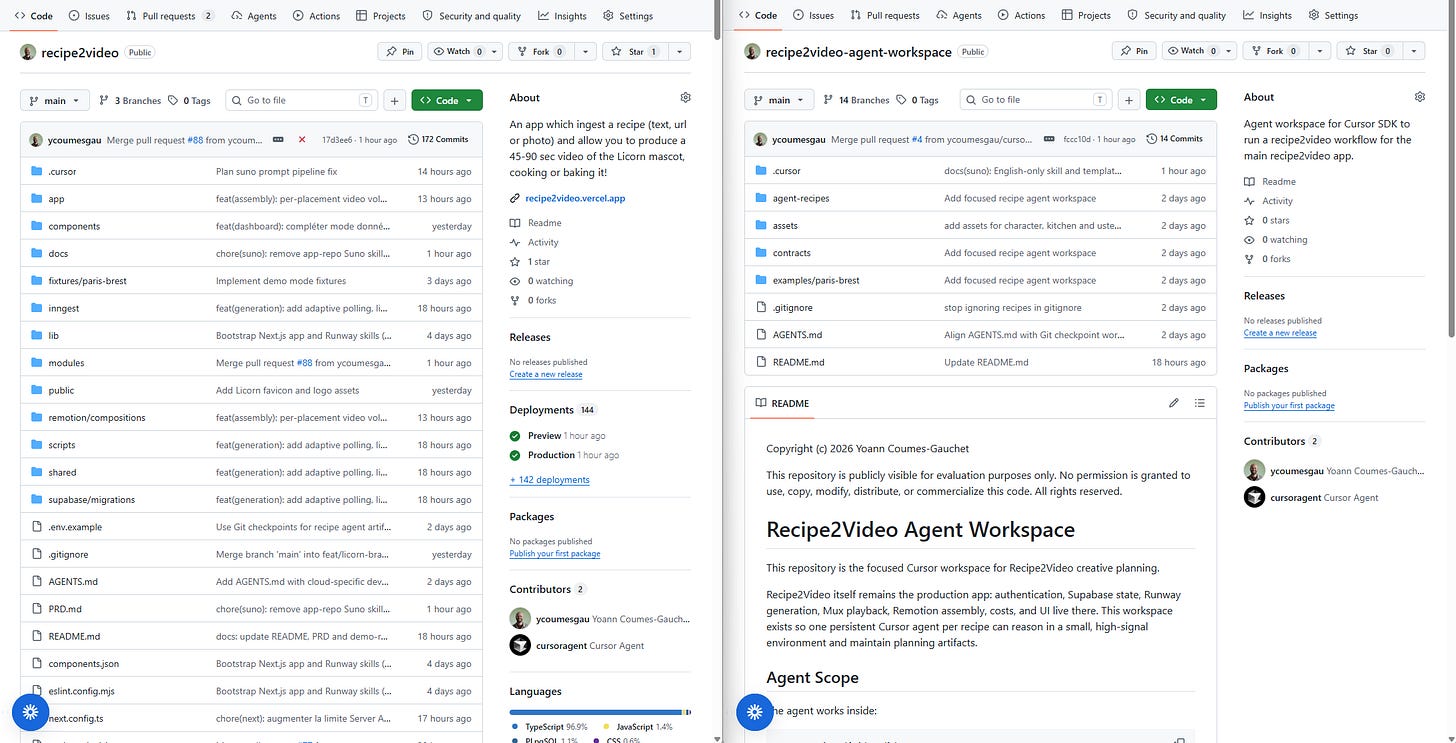This screenshot has height=743, width=1456.
Task: Fork the agent-workspace repository
Action: tap(1275, 51)
